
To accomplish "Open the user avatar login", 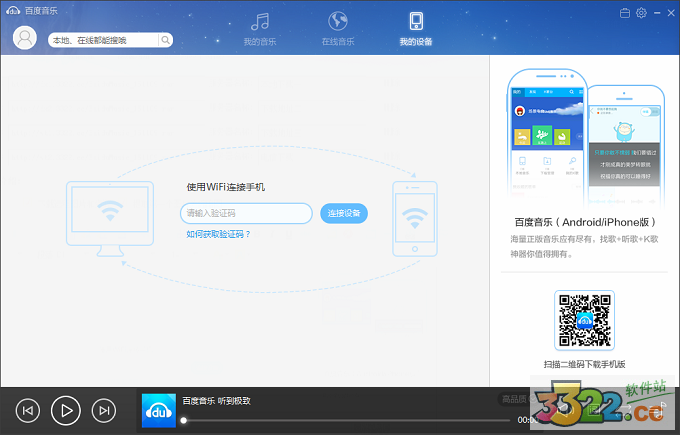I will (x=25, y=38).
